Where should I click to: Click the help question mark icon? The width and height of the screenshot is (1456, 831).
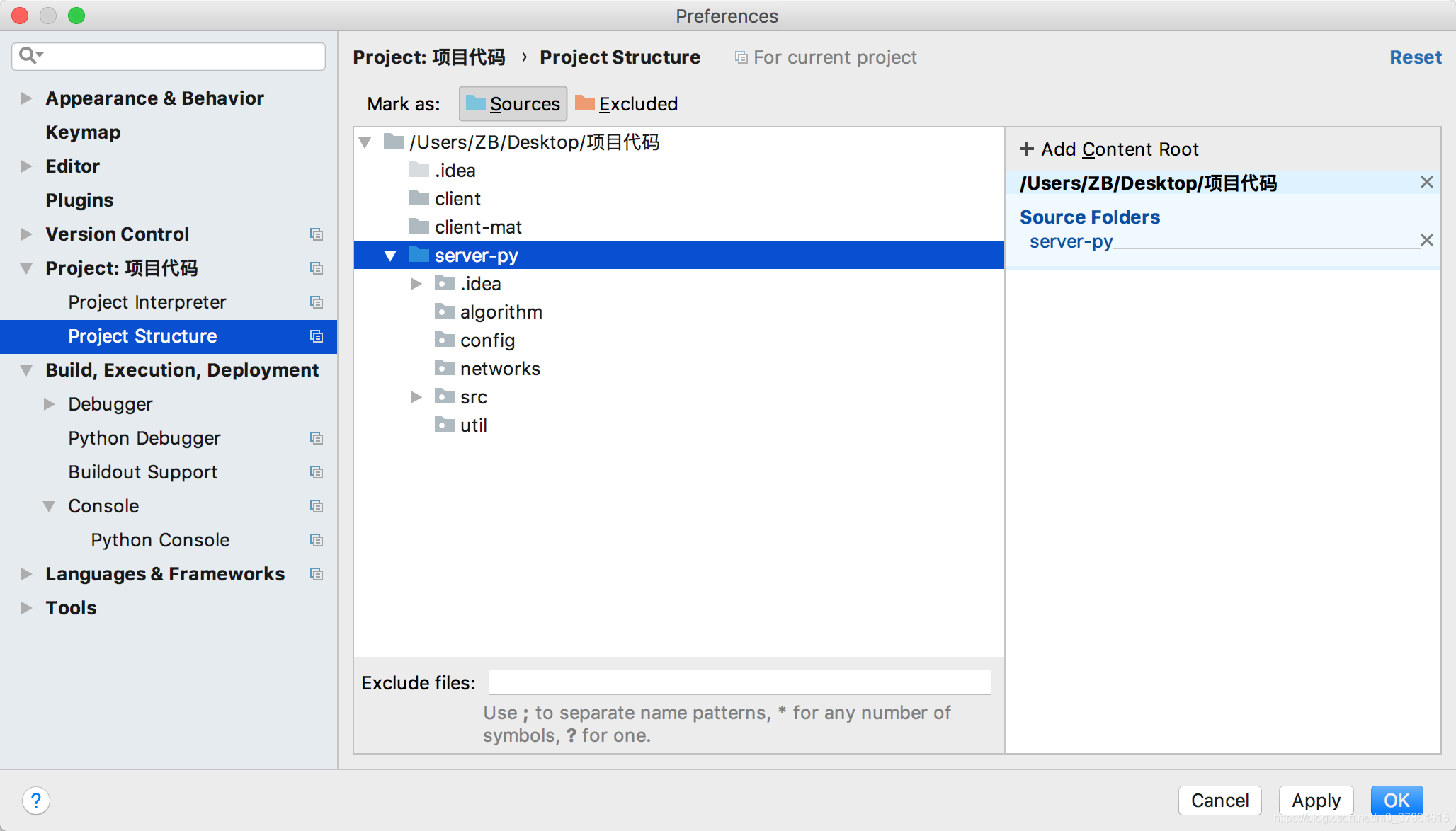point(35,801)
